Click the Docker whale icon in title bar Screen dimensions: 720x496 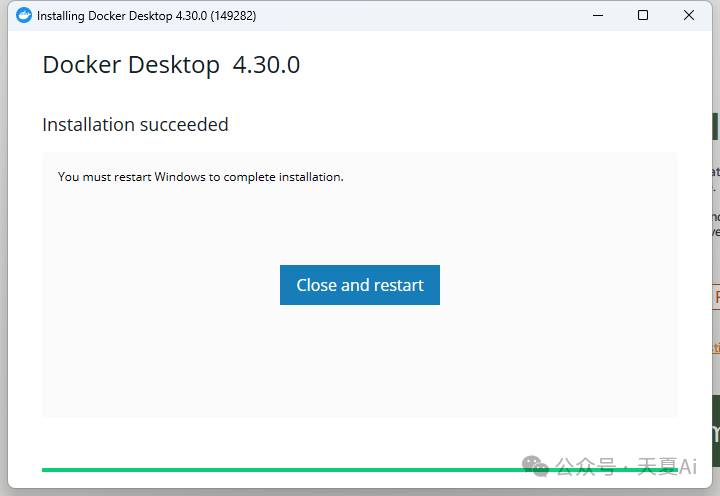point(23,15)
